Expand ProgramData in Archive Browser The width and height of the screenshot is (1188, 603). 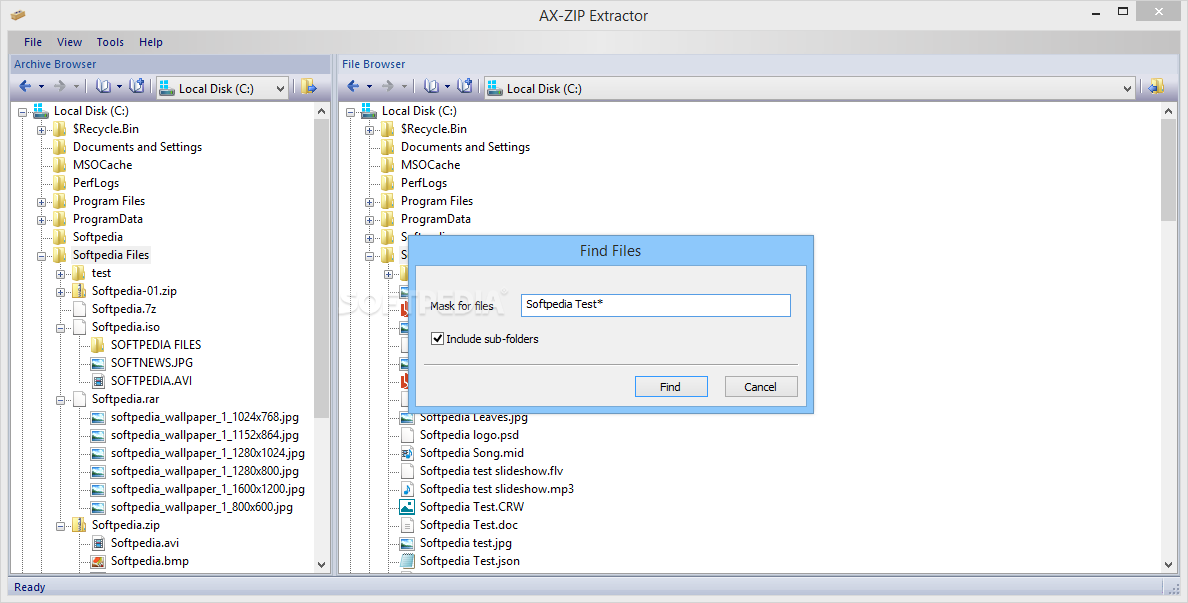tap(42, 220)
